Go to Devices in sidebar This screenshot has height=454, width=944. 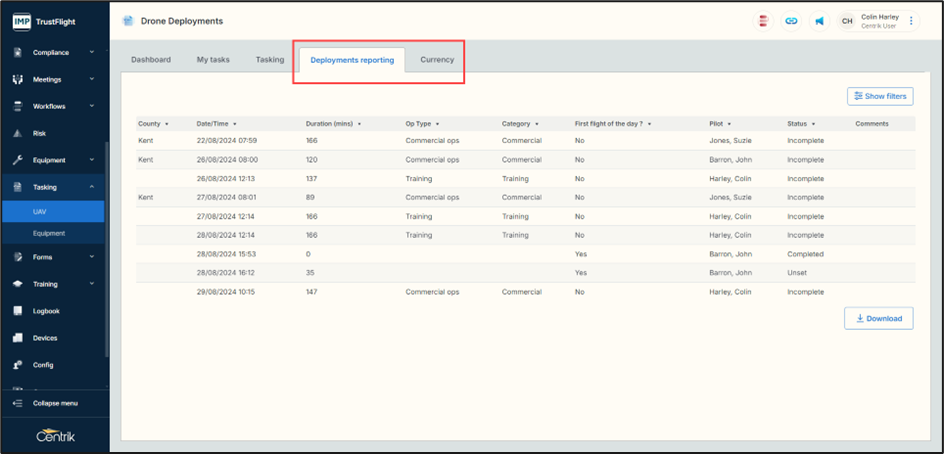pyautogui.click(x=45, y=338)
